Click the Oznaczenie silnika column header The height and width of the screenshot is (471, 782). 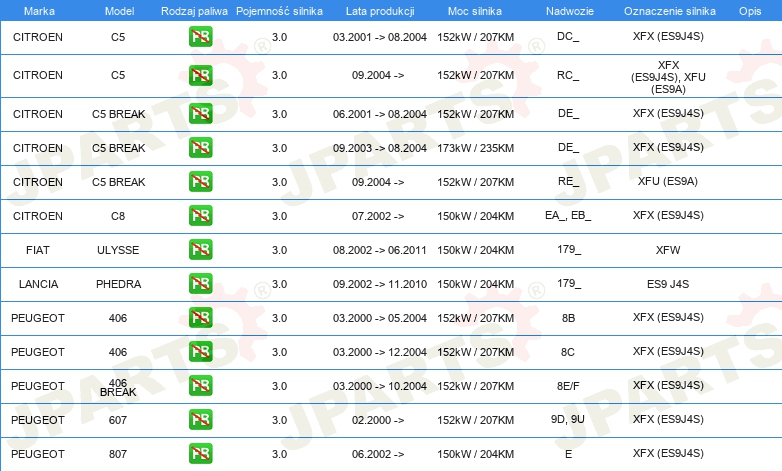tap(669, 11)
